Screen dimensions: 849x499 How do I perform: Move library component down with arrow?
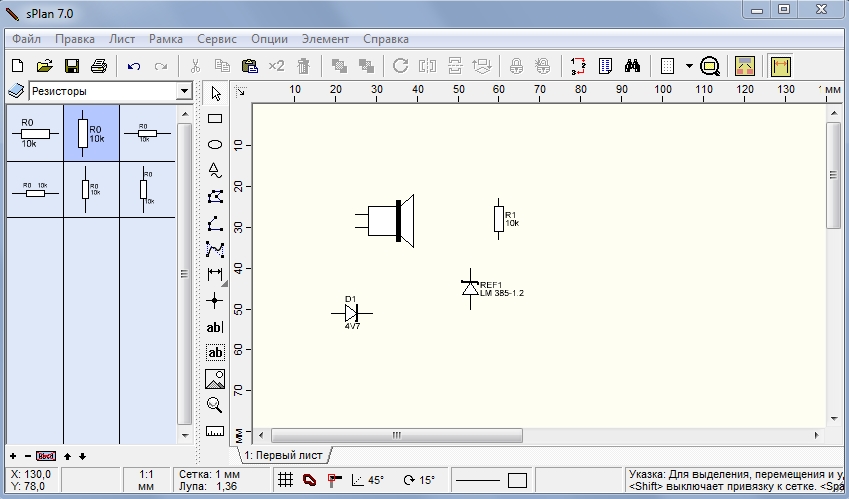point(82,456)
